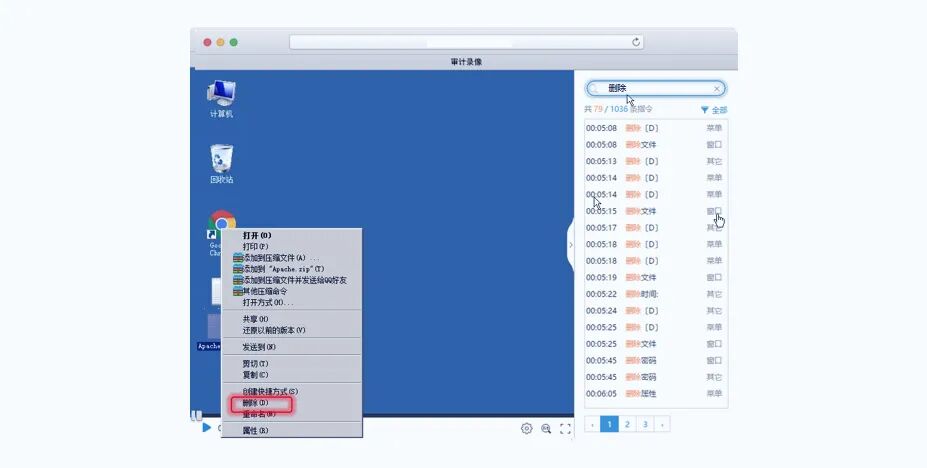Select 创建快捷方式(S) menu item

(291, 391)
